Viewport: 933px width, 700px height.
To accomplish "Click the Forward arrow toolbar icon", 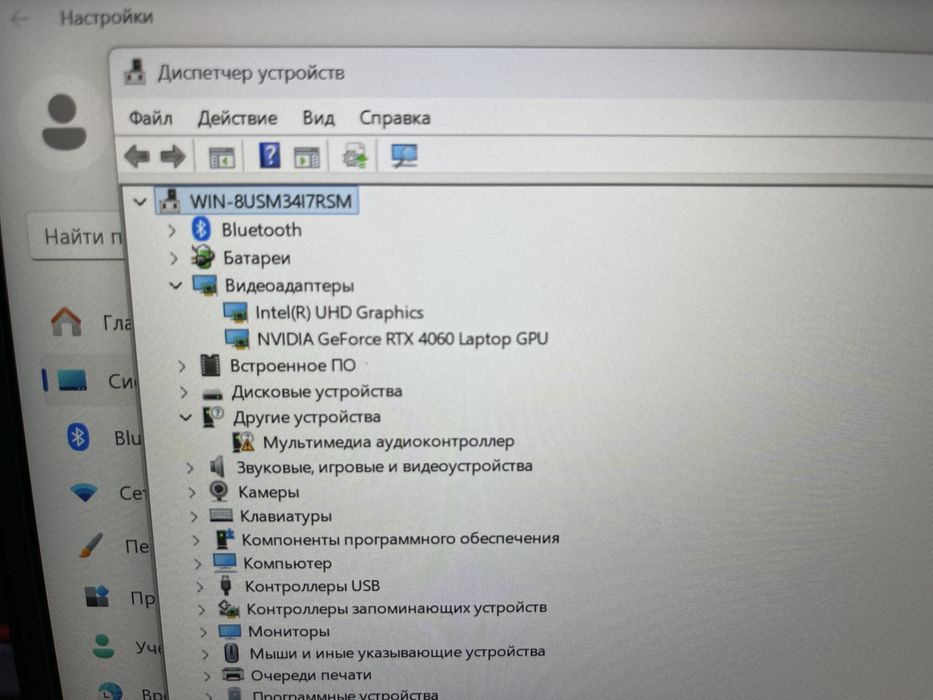I will 173,157.
